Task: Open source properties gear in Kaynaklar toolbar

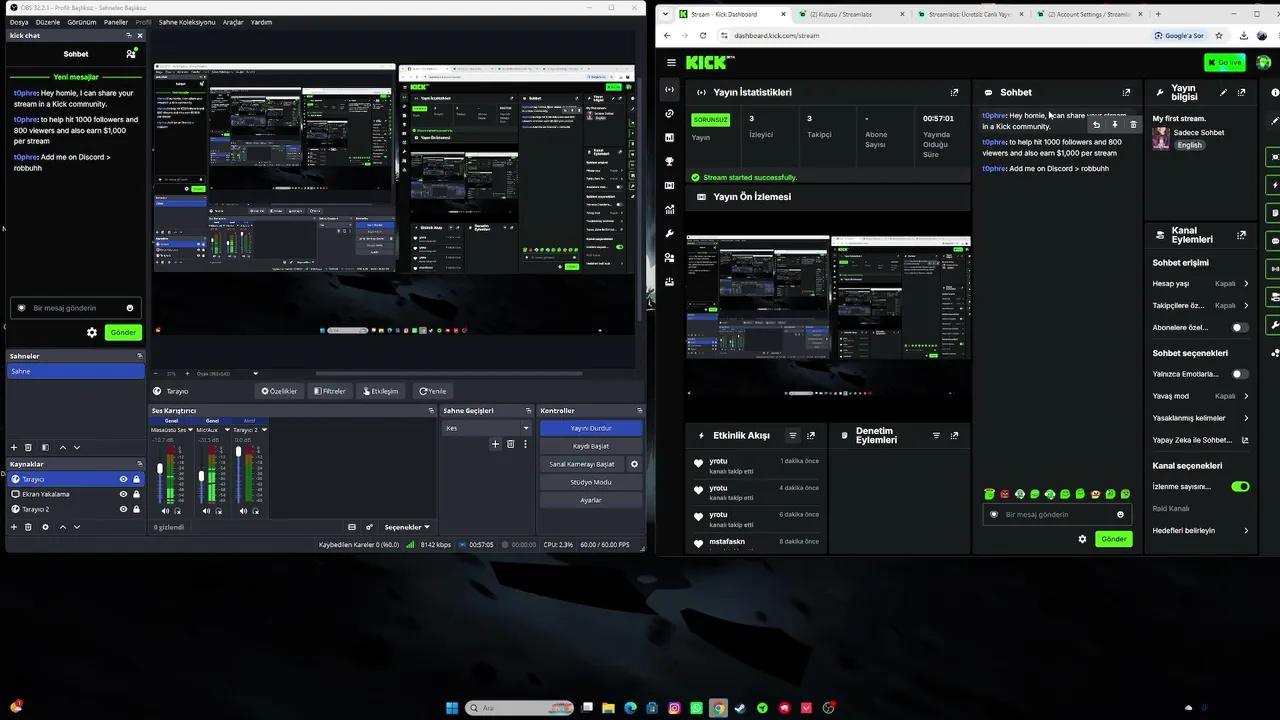Action: (x=45, y=527)
